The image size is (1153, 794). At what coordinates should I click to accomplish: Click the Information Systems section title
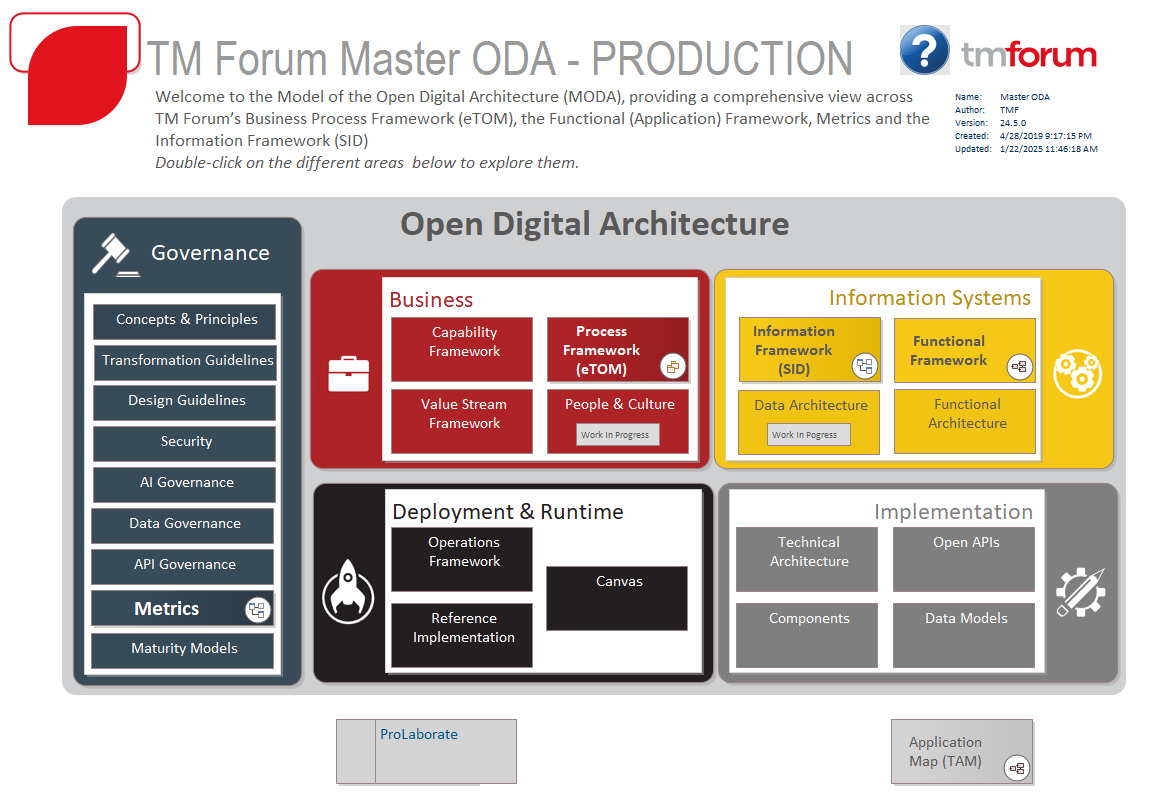pyautogui.click(x=929, y=298)
